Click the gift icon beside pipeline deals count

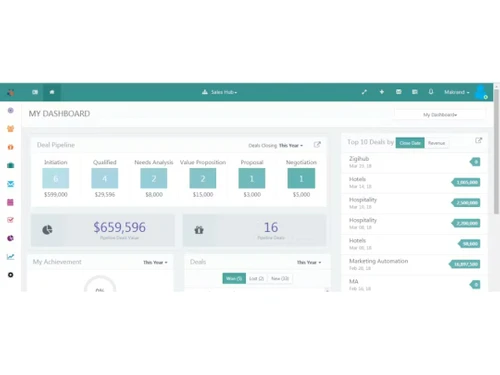click(x=199, y=230)
